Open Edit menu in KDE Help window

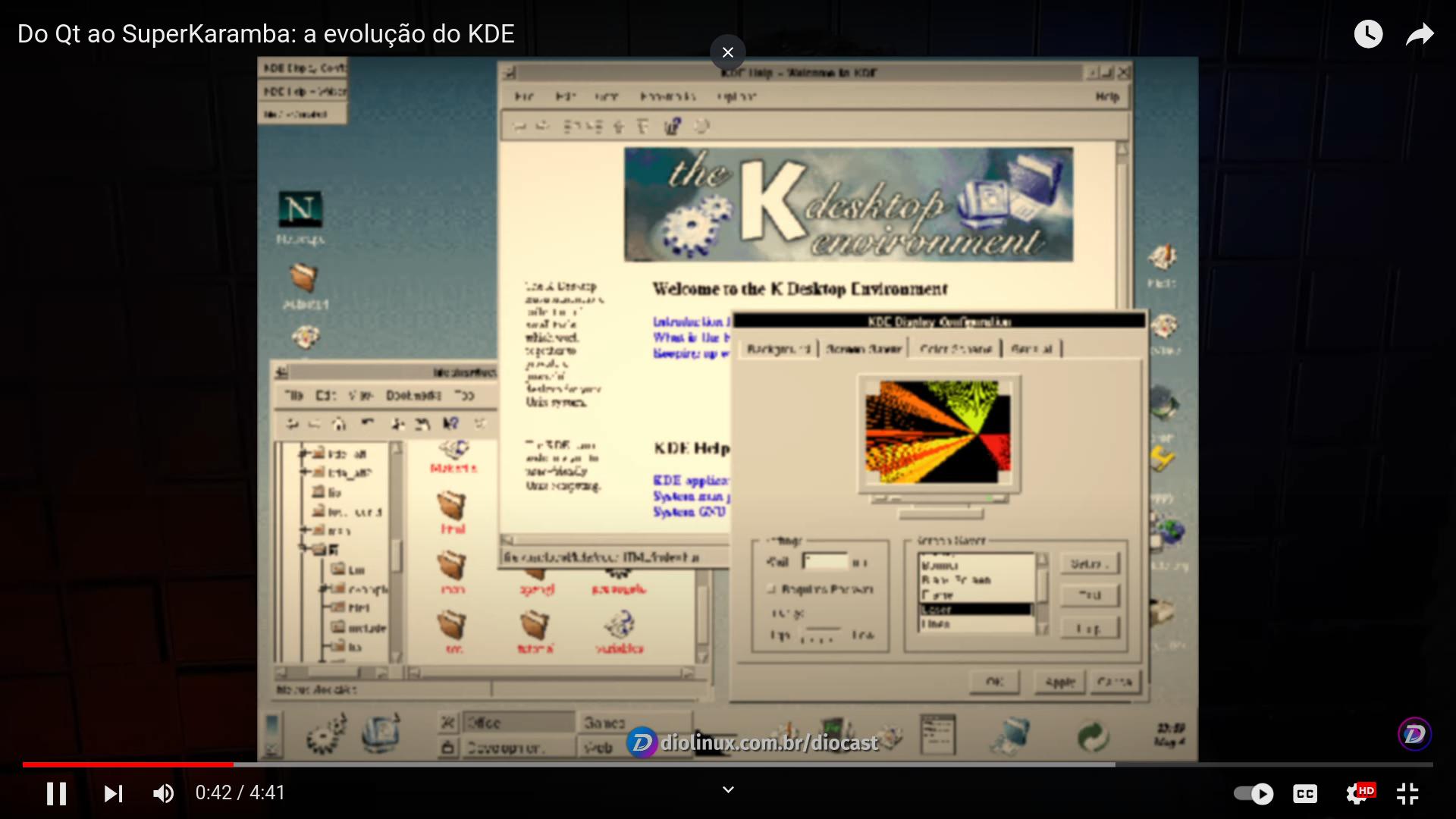[x=565, y=97]
